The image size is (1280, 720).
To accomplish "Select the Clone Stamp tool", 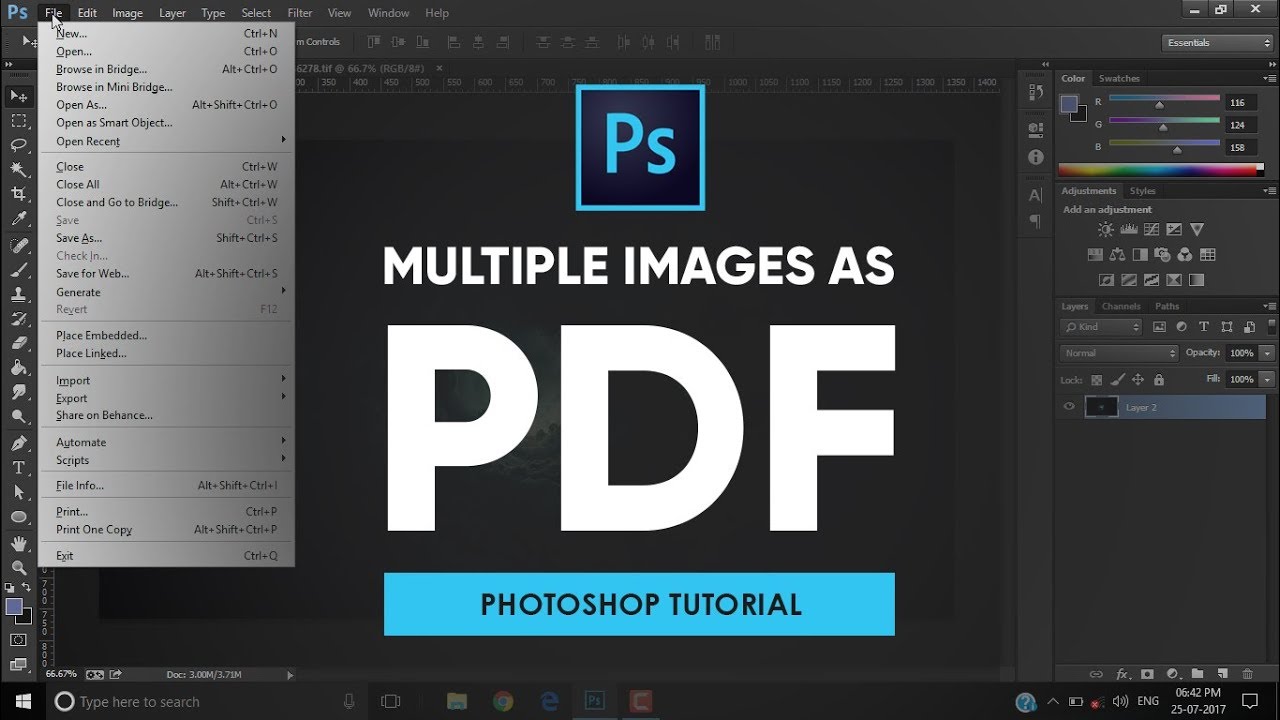I will point(18,295).
